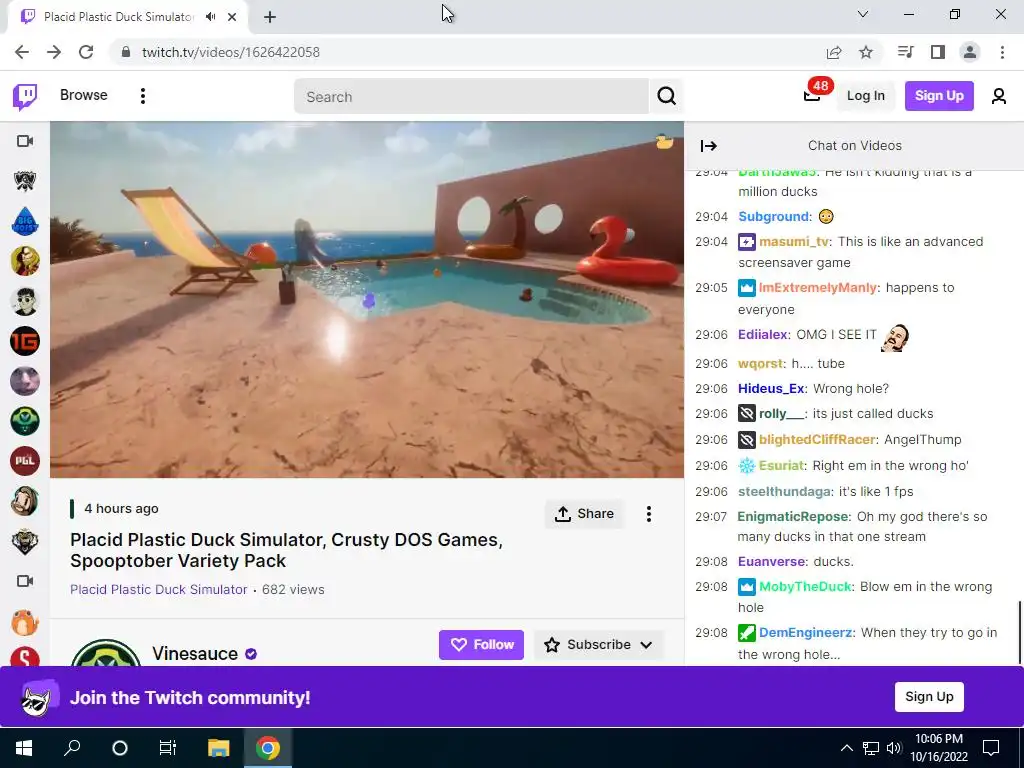Click the top camera icon in the sidebar
Viewport: 1024px width, 768px height.
25,141
